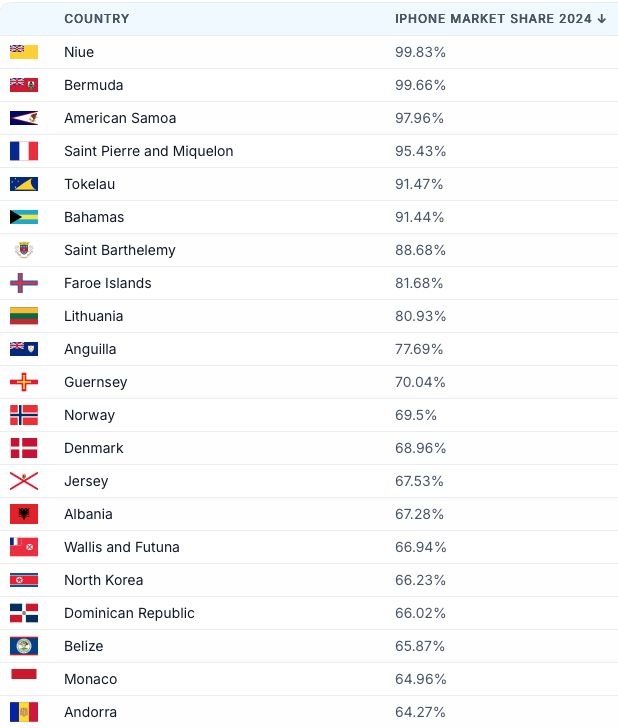Screen dimensions: 618x728
Task: Click the Jersey flag icon
Action: coord(24,481)
